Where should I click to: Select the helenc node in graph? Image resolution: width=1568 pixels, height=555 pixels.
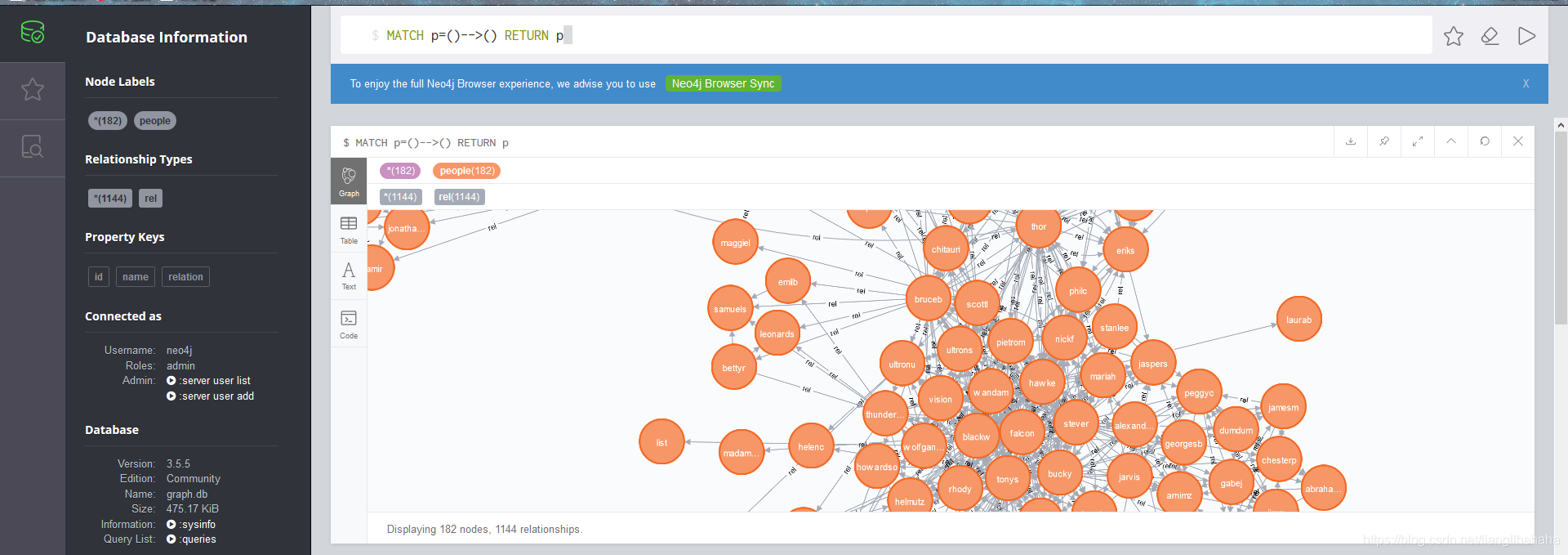pos(811,446)
